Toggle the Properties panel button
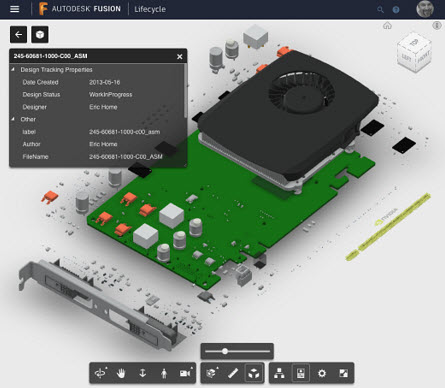The width and height of the screenshot is (445, 388). pos(301,373)
